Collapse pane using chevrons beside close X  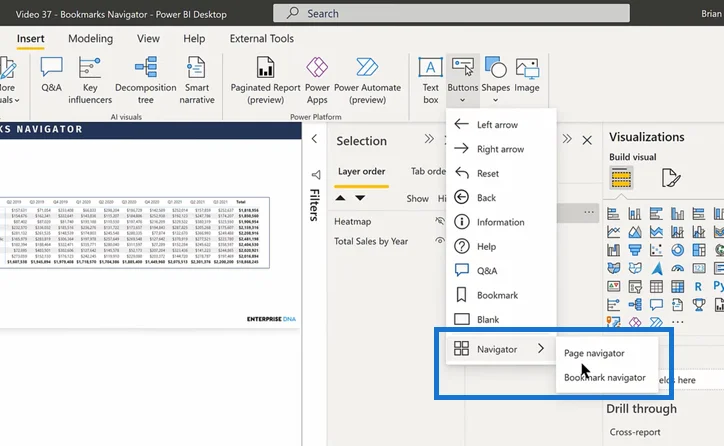point(567,139)
